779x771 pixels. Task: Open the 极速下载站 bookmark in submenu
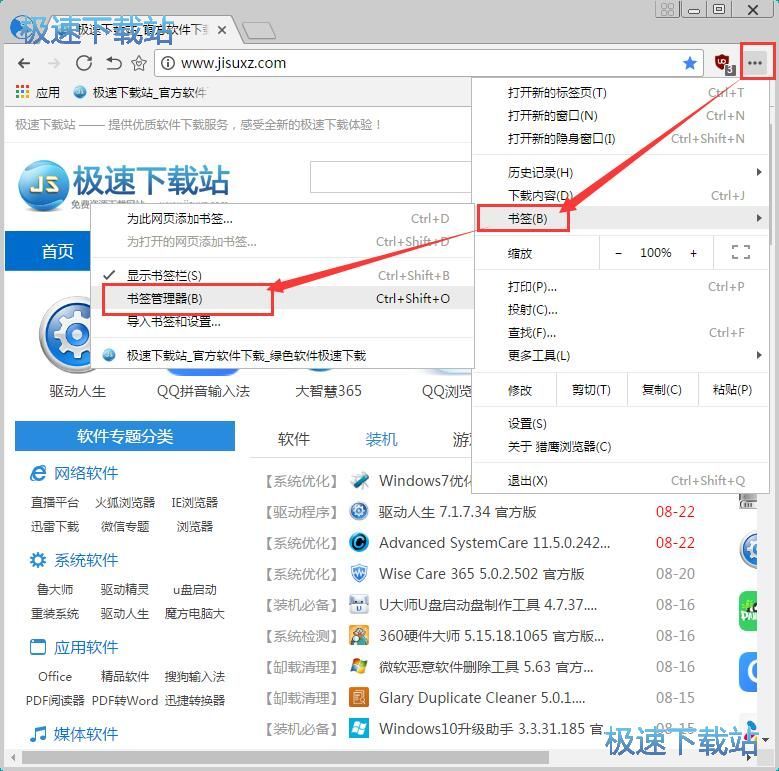(283, 355)
